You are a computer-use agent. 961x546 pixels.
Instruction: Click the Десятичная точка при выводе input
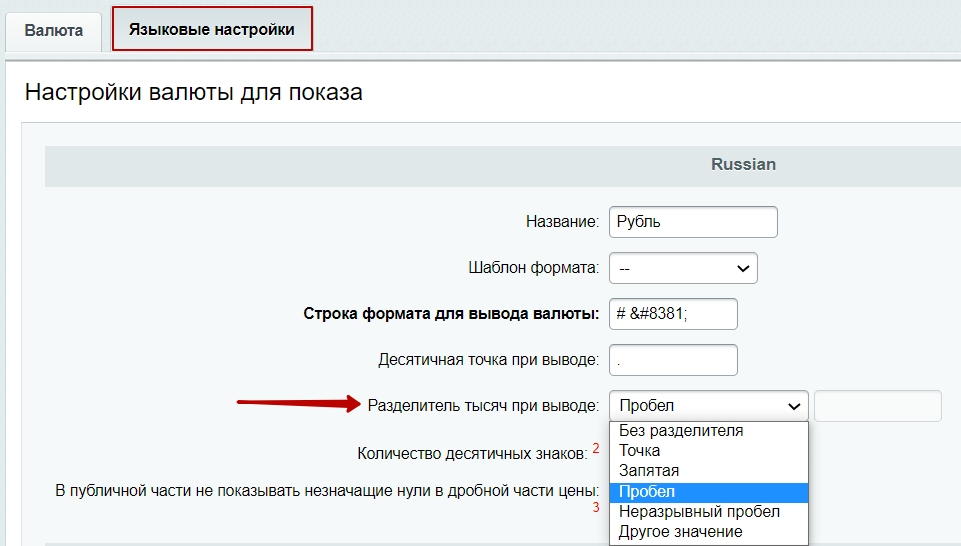point(672,360)
